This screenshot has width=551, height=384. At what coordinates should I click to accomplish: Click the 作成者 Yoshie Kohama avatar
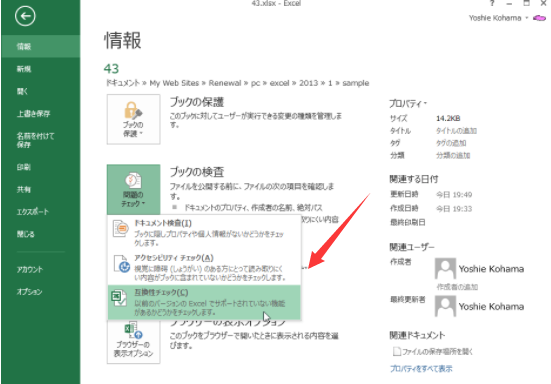pos(445,268)
